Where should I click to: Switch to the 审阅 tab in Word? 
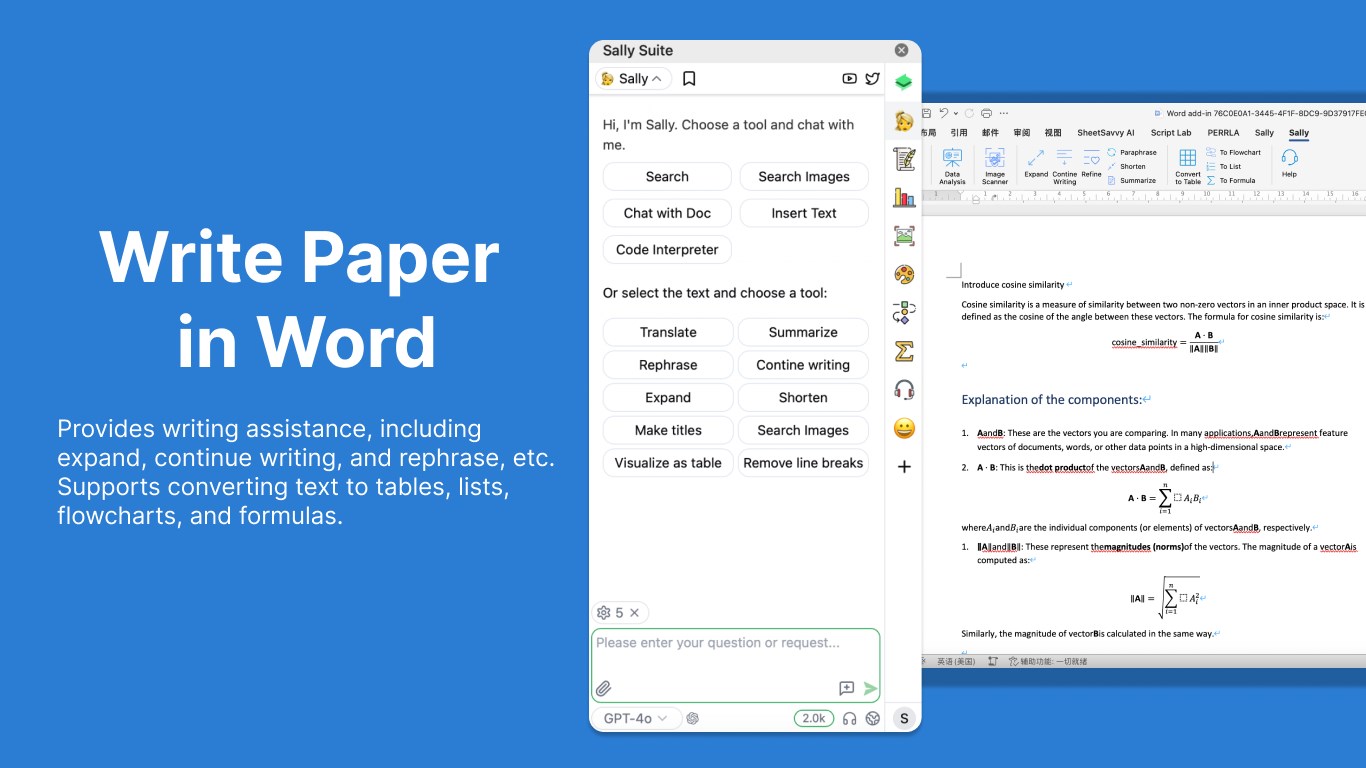(x=1022, y=133)
